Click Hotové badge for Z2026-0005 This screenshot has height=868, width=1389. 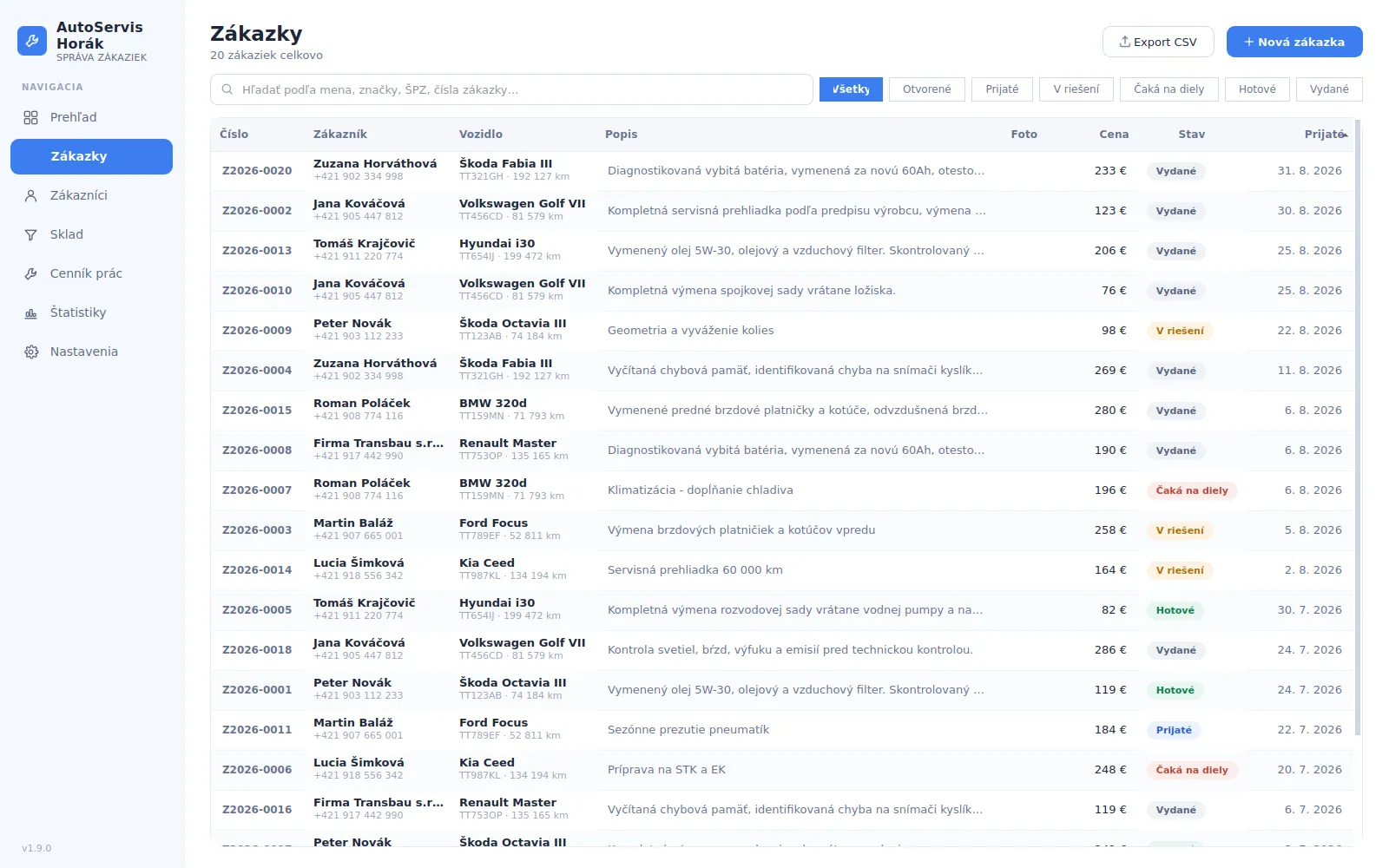(1175, 610)
